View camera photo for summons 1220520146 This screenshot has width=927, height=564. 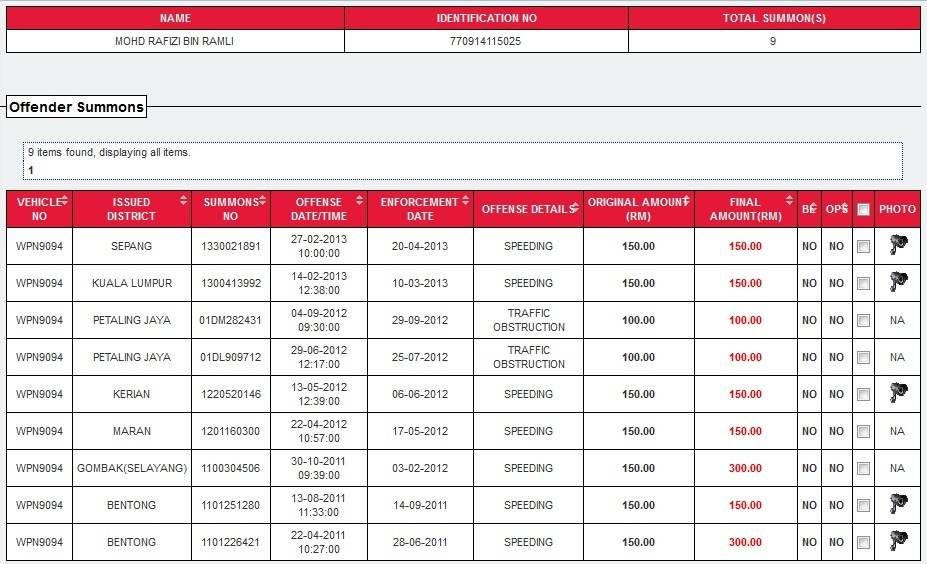898,393
